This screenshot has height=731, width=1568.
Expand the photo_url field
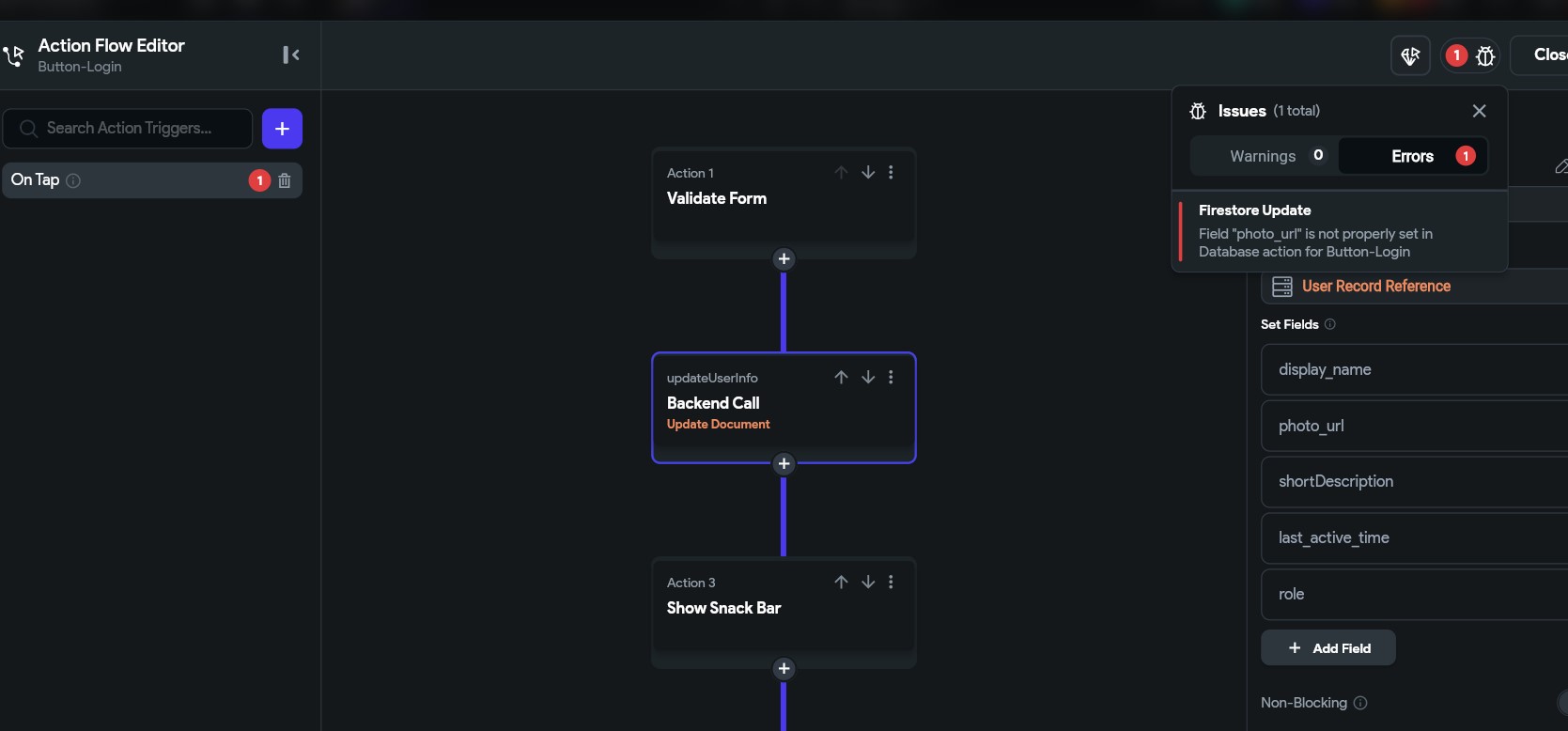click(x=1414, y=426)
